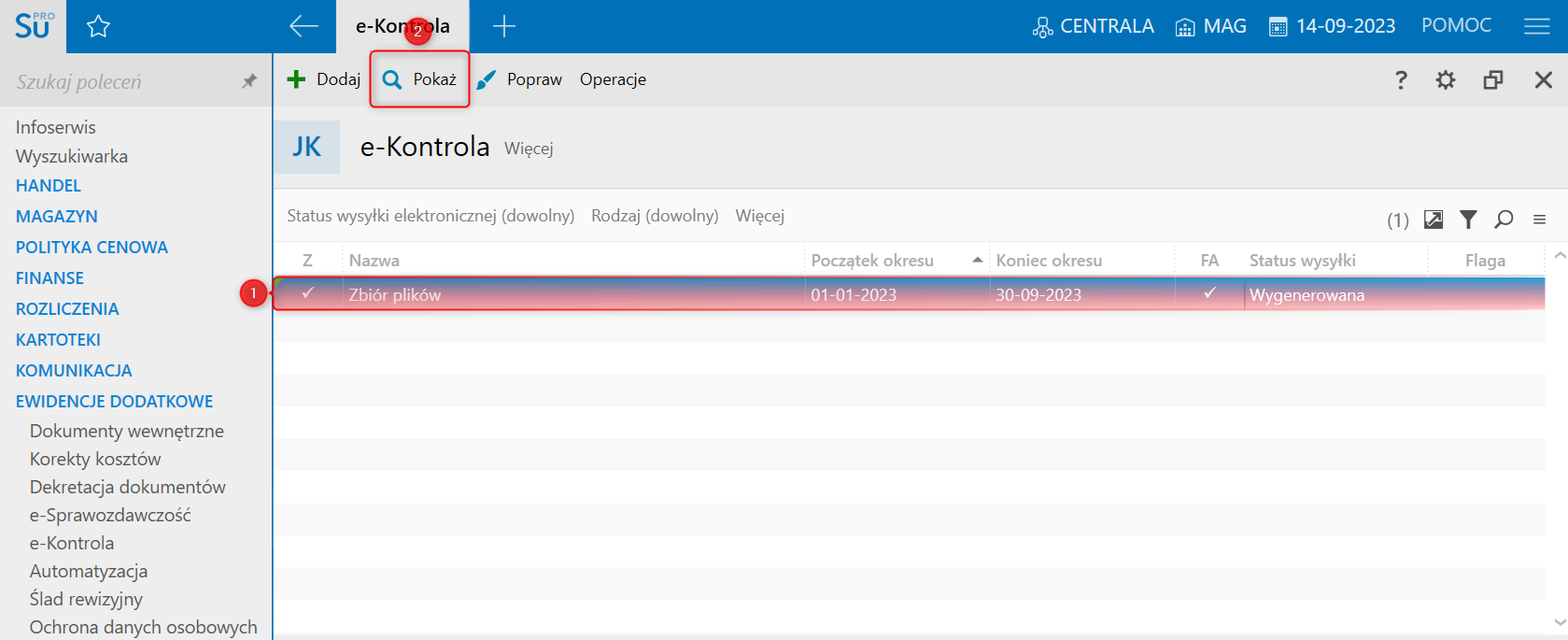
Task: Open e-Sprawozdawczość
Action: (110, 515)
